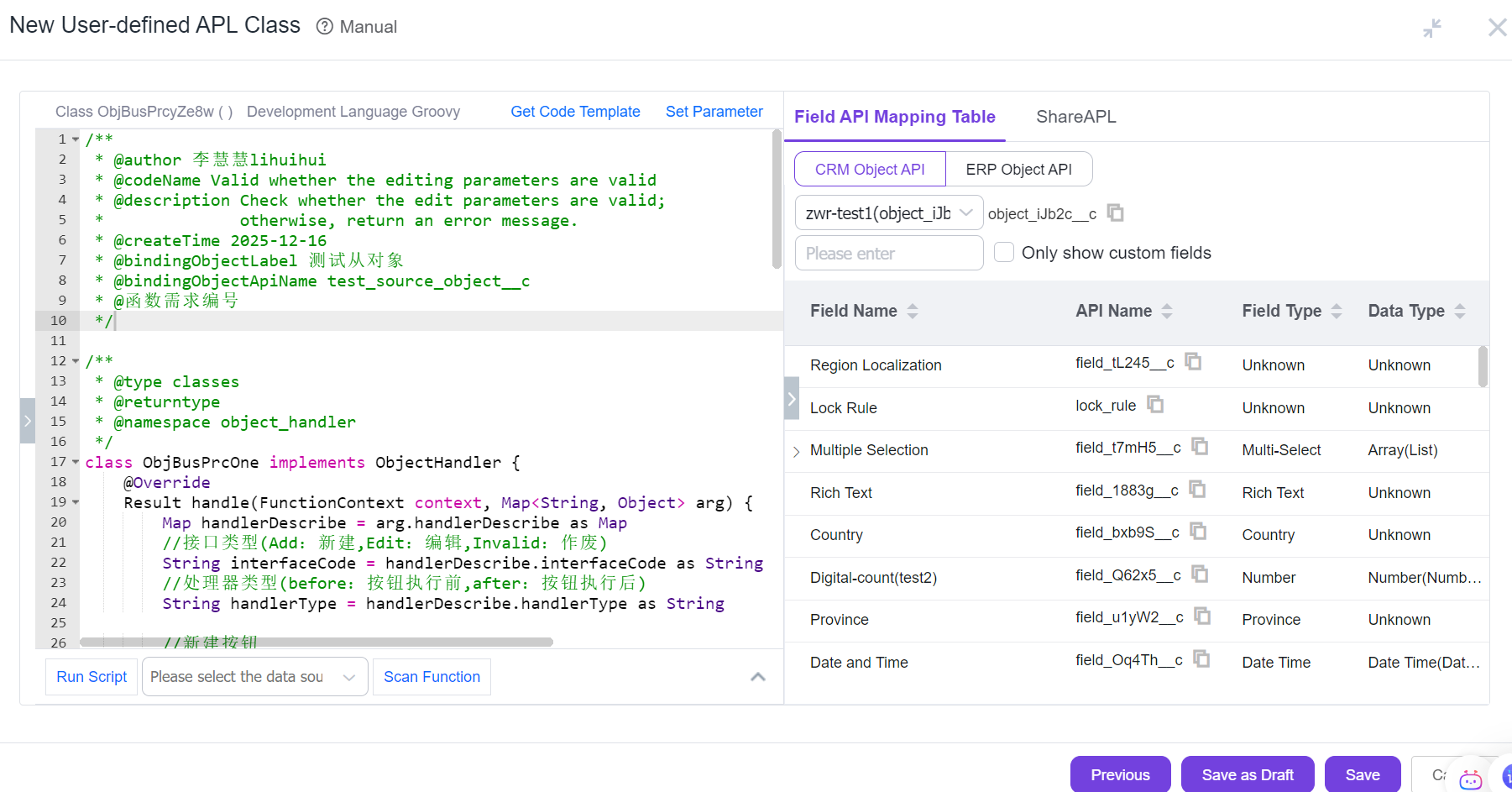Sort by Field Name column
This screenshot has height=792, width=1512.
(x=913, y=312)
